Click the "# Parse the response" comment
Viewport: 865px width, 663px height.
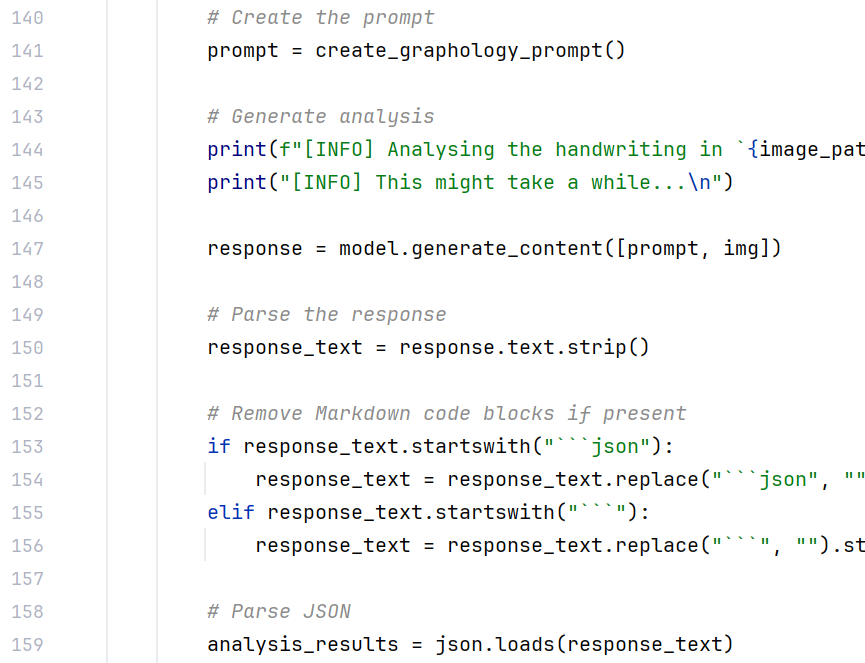(327, 315)
